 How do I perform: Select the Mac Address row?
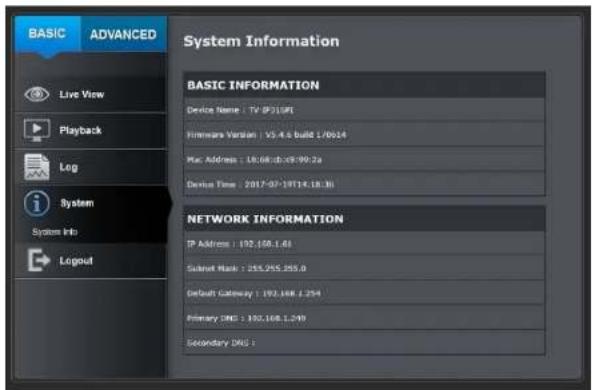364,159
